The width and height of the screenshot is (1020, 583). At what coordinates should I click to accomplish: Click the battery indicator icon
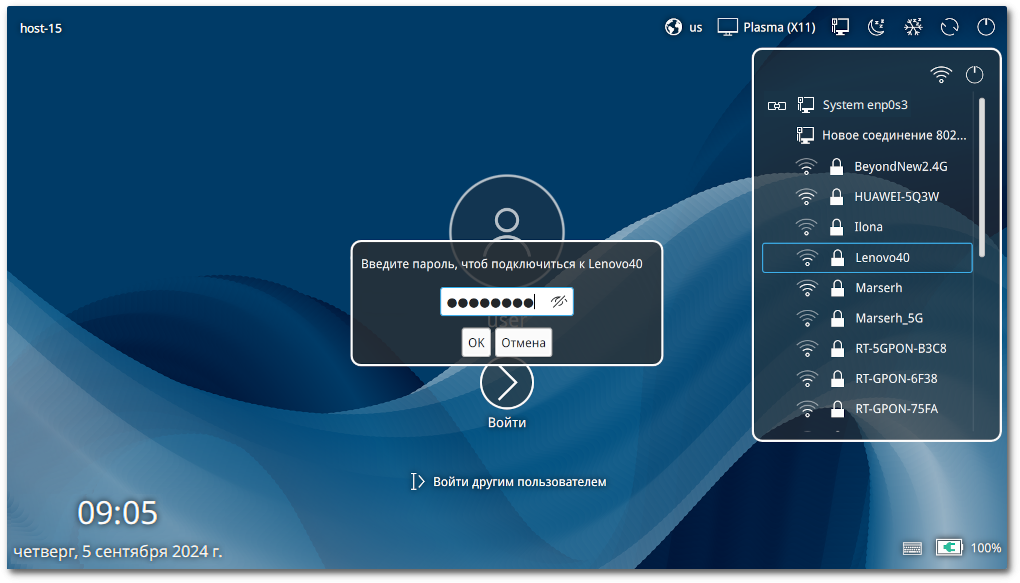click(x=949, y=548)
